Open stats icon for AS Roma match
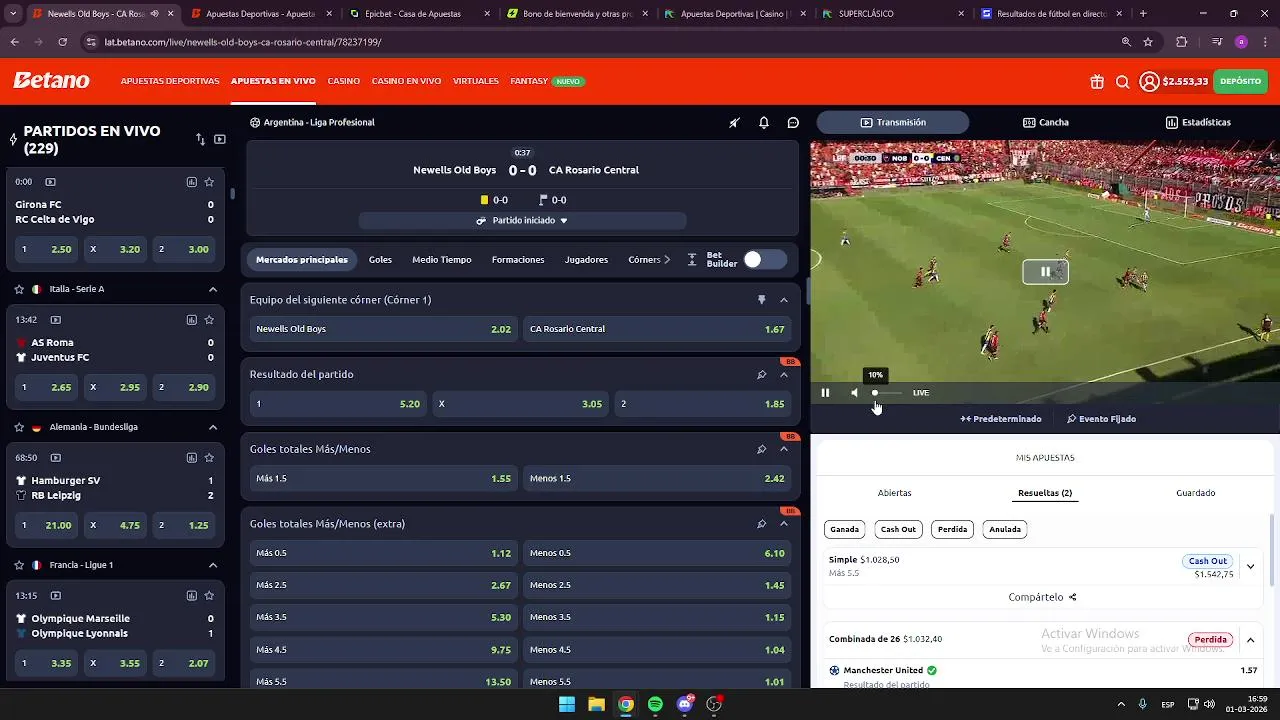Image resolution: width=1280 pixels, height=720 pixels. click(191, 320)
